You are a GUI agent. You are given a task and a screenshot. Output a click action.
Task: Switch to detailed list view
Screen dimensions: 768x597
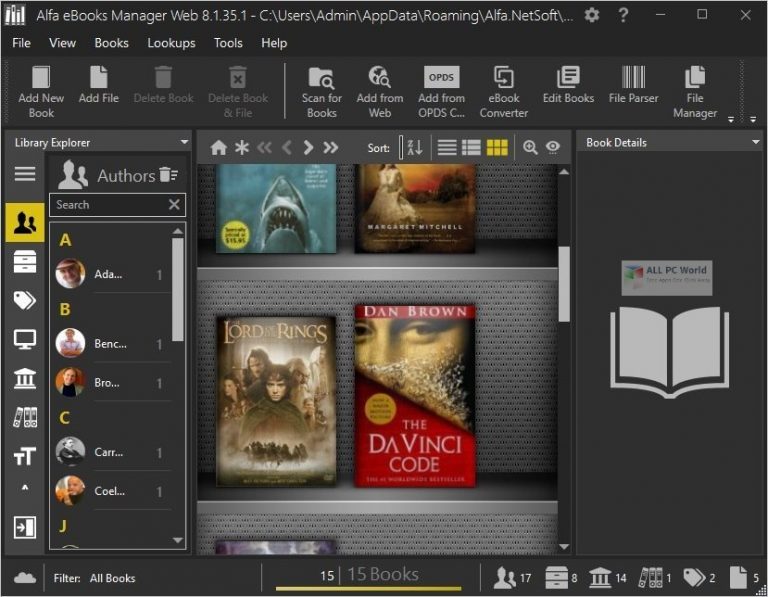[x=471, y=147]
